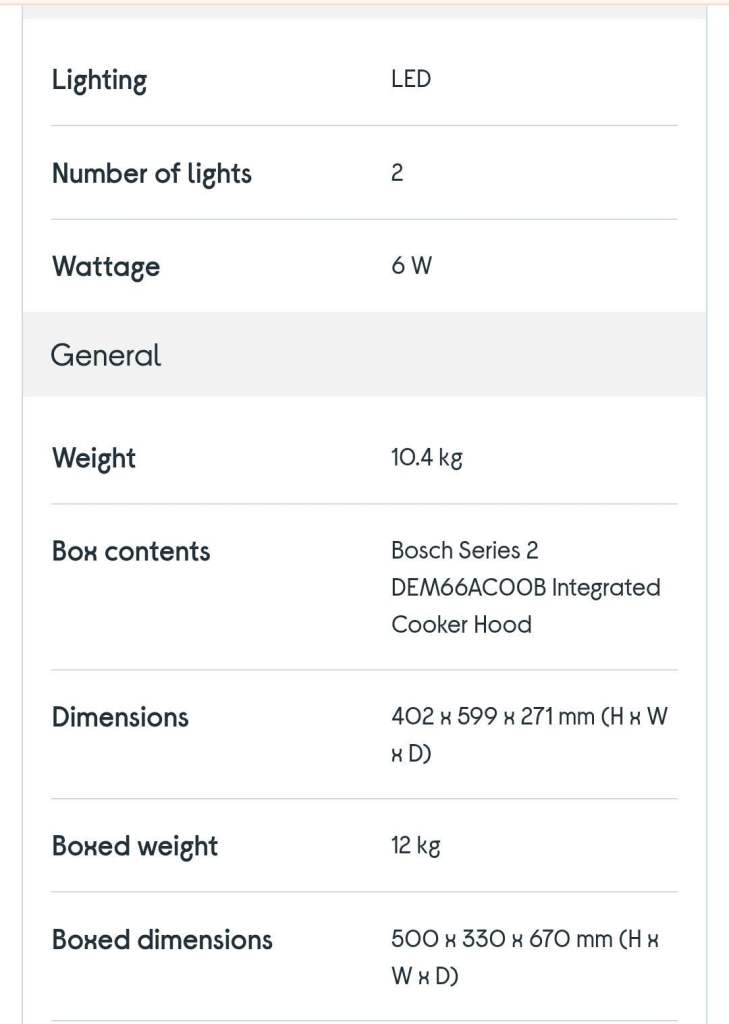Click the Cooker Hood text line
This screenshot has width=729, height=1024.
[x=462, y=625]
